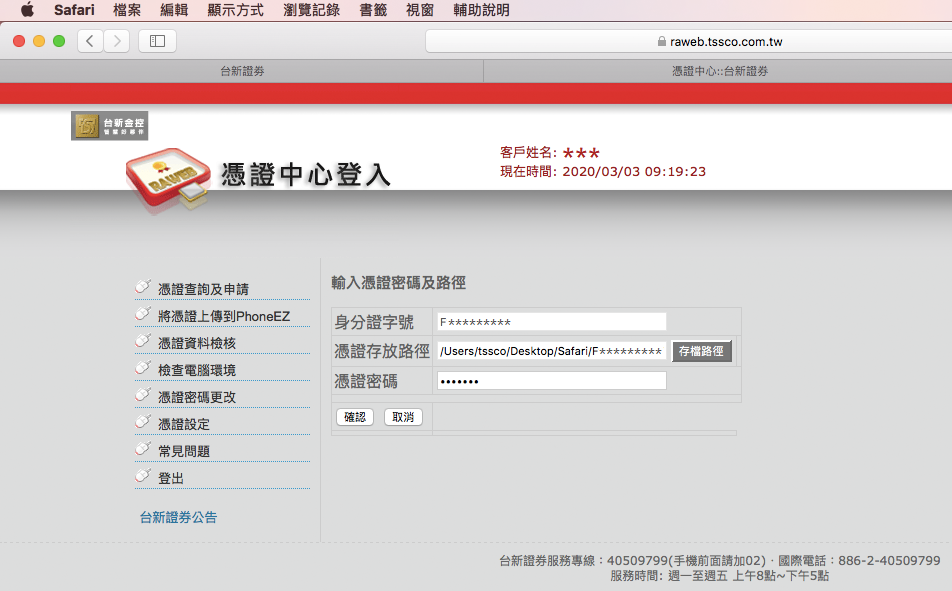This screenshot has width=952, height=591.
Task: Go back to the previous page
Action: click(x=90, y=41)
